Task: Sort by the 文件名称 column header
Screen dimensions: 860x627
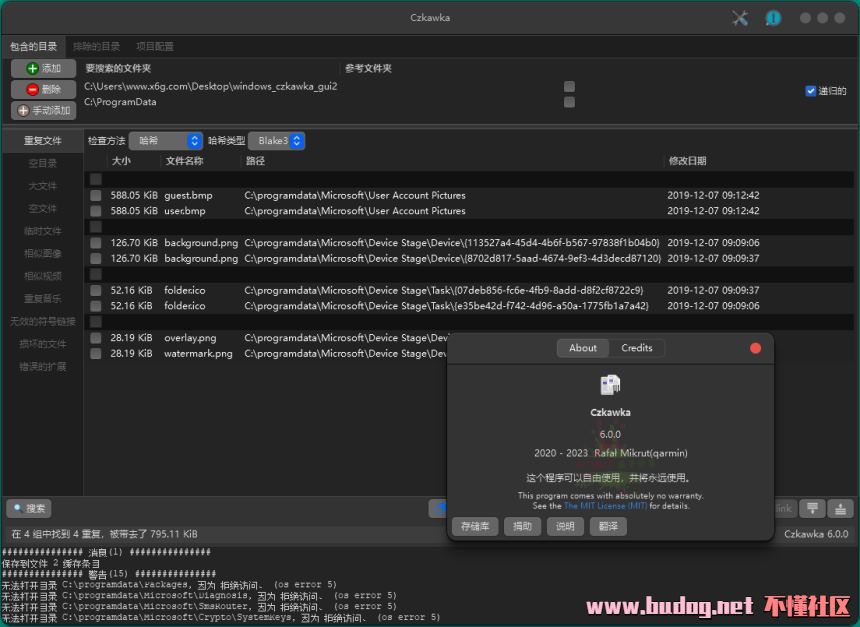Action: click(184, 161)
